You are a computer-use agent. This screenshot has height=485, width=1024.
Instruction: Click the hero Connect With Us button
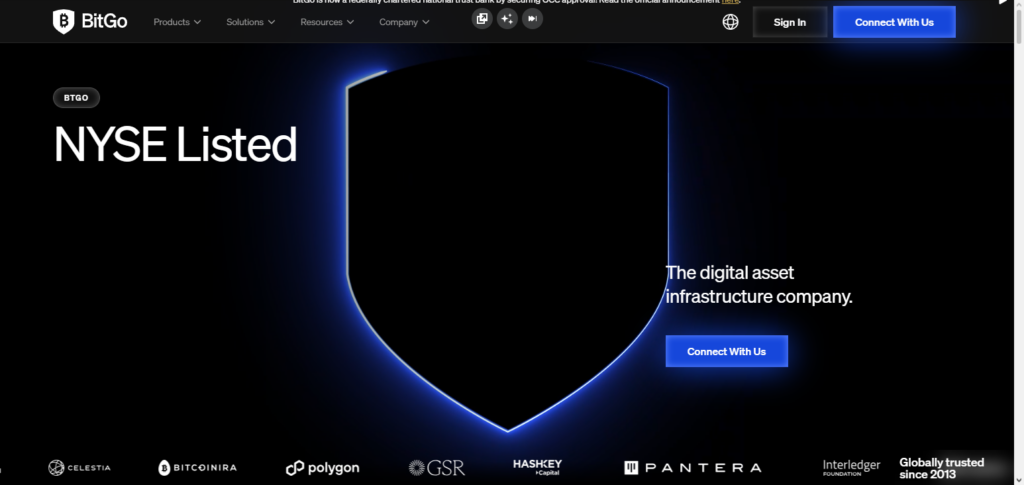click(726, 351)
